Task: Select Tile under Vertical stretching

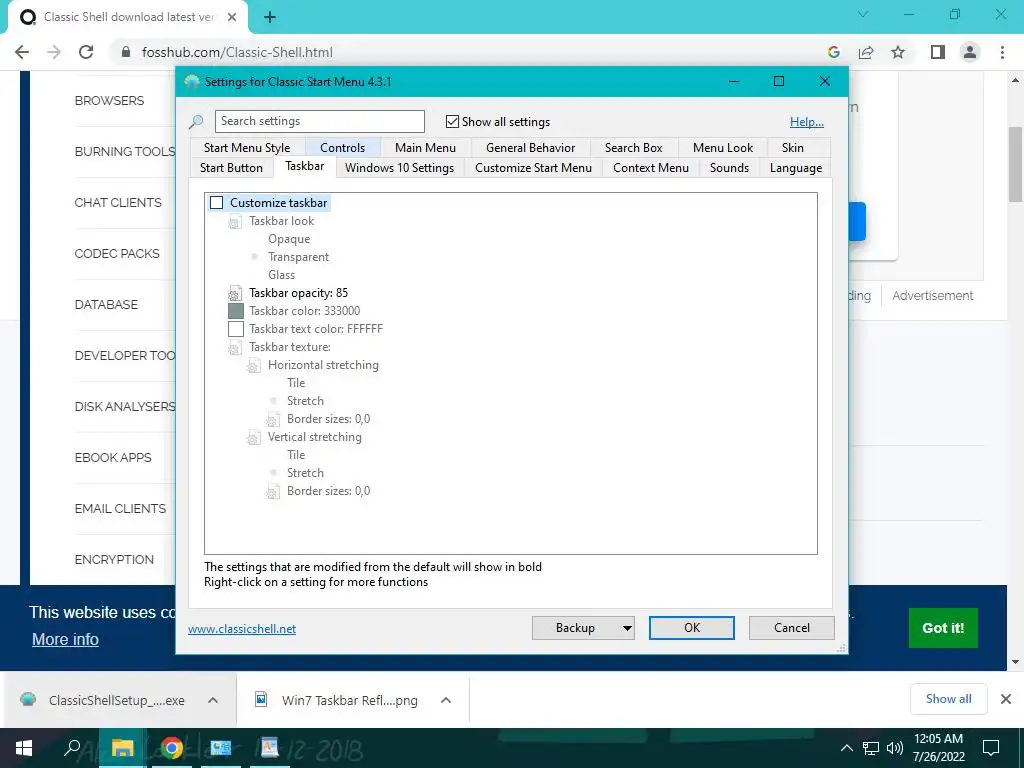Action: pyautogui.click(x=296, y=455)
